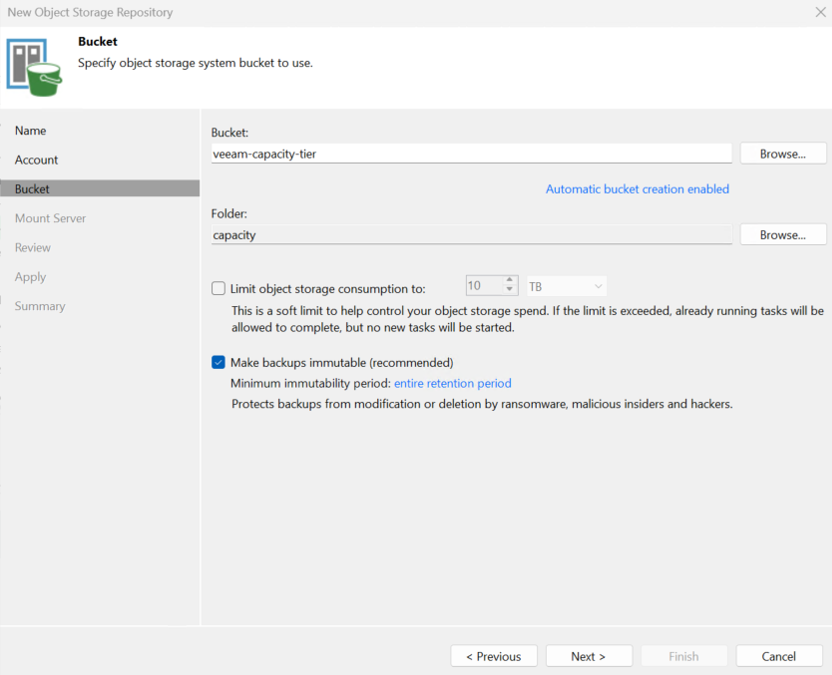Select the Bucket wizard step
Viewport: 832px width, 675px height.
100,188
